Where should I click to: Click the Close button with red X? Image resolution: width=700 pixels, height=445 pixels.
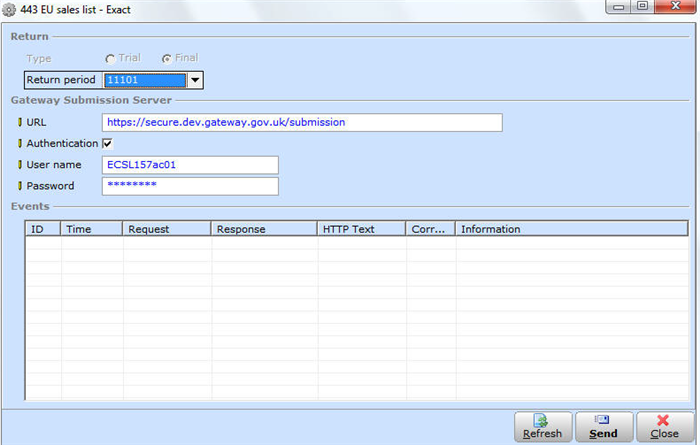click(665, 427)
